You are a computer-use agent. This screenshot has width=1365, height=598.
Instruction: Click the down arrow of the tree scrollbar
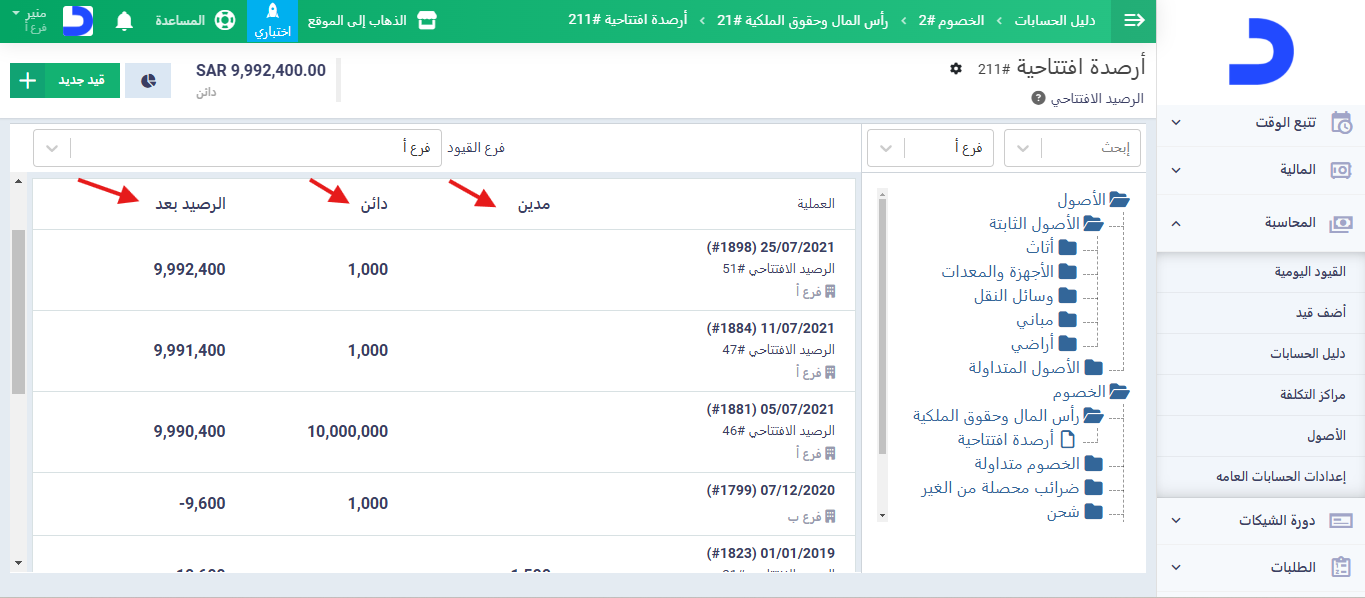[882, 516]
